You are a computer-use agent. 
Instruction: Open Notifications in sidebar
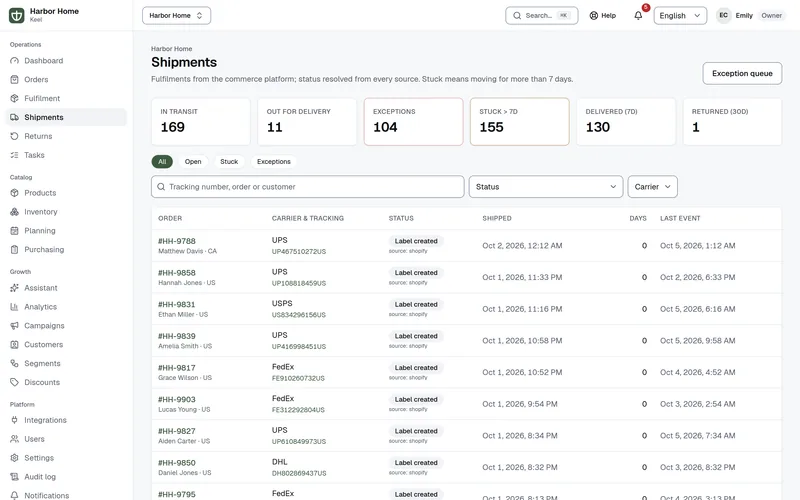[x=66, y=495]
